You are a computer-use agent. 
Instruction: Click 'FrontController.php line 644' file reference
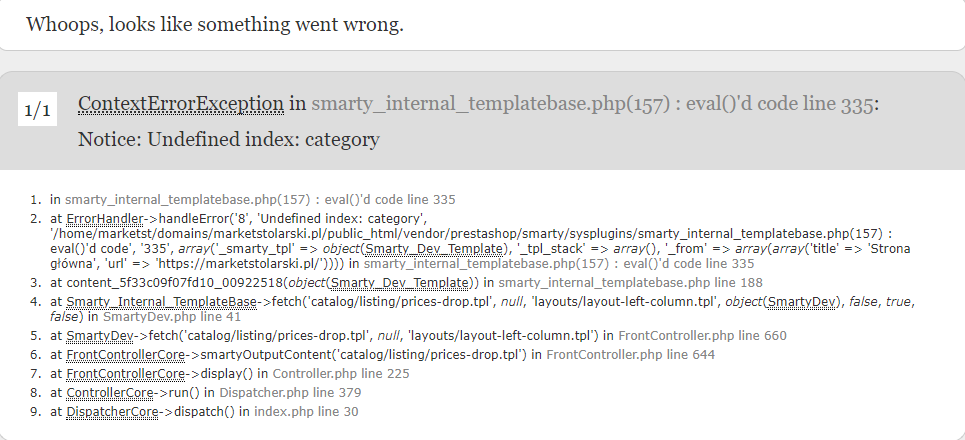[x=631, y=354]
